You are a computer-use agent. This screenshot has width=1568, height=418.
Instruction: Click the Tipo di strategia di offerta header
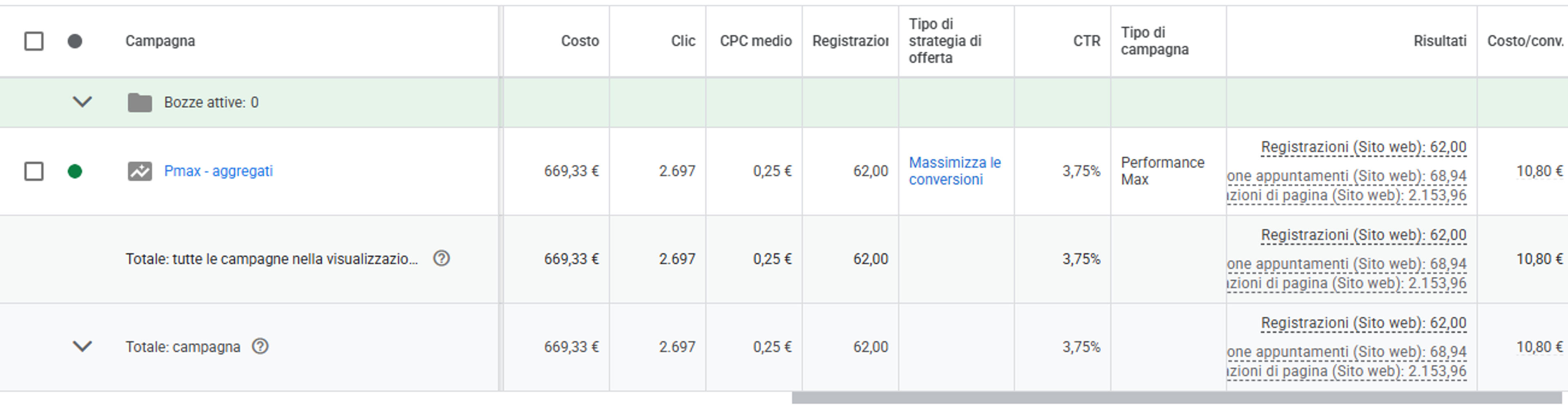click(x=945, y=41)
